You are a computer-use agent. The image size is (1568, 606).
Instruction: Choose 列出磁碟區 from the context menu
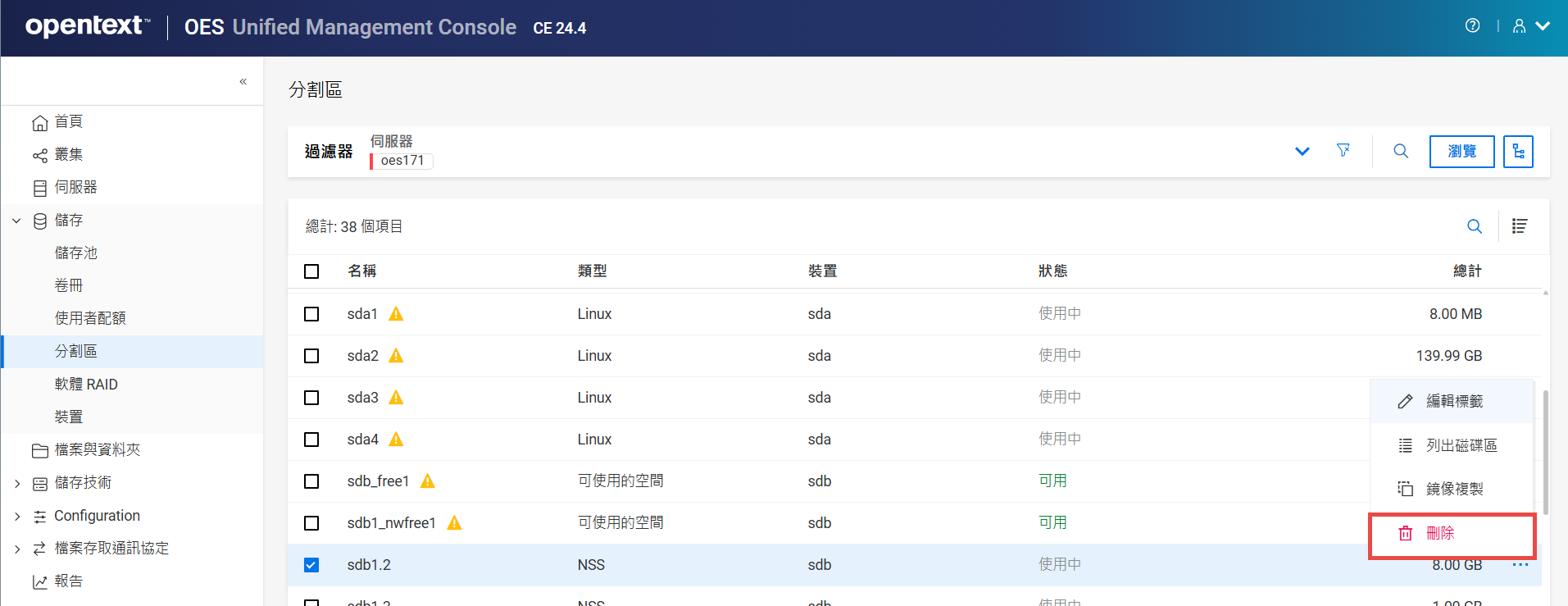point(1452,445)
